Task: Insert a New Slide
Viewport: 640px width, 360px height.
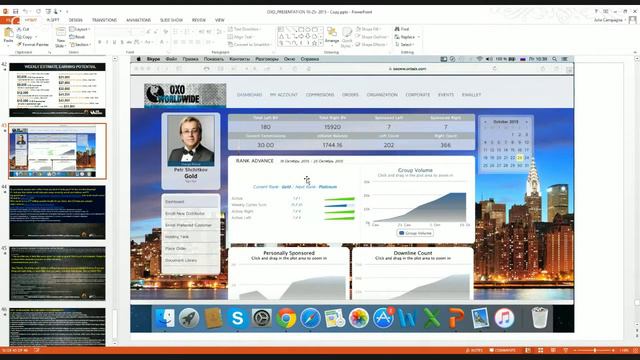Action: point(60,37)
